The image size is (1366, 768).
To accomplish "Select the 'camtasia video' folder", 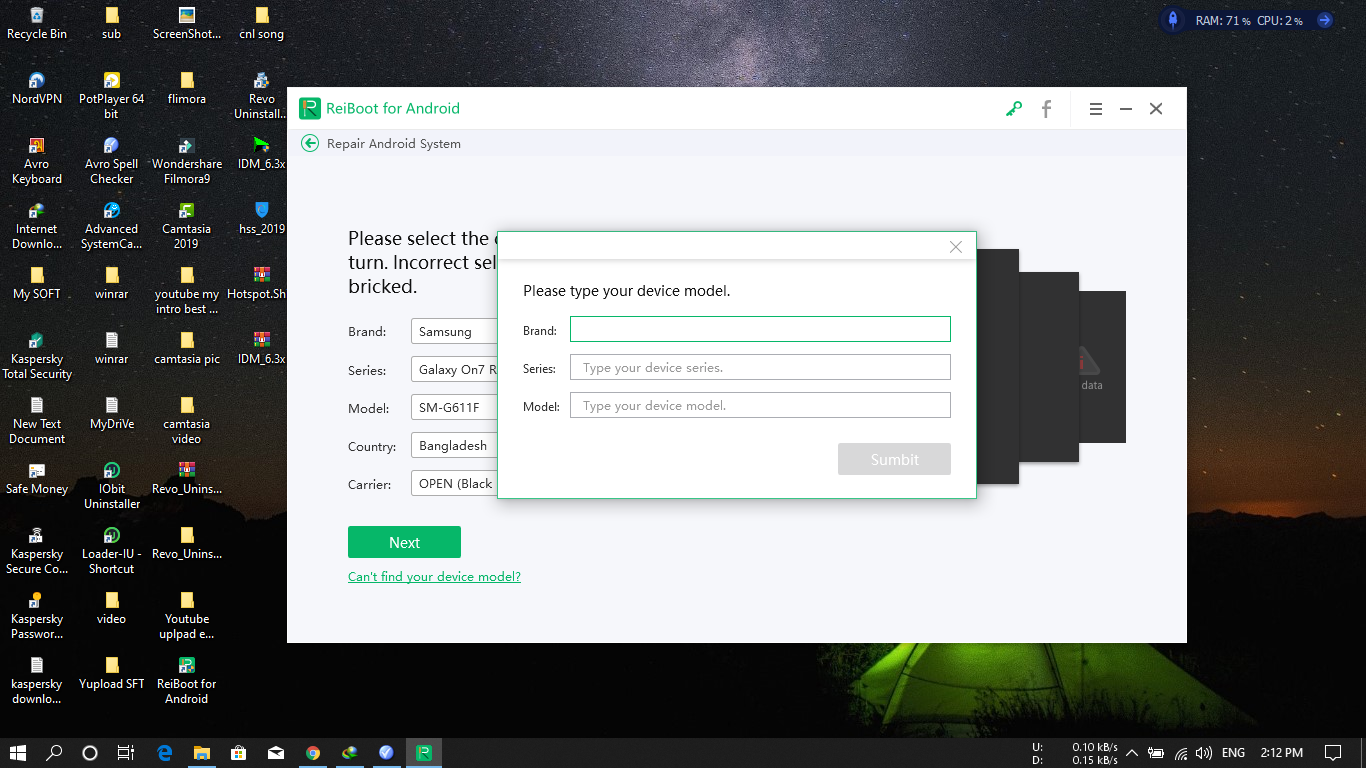I will [x=187, y=420].
